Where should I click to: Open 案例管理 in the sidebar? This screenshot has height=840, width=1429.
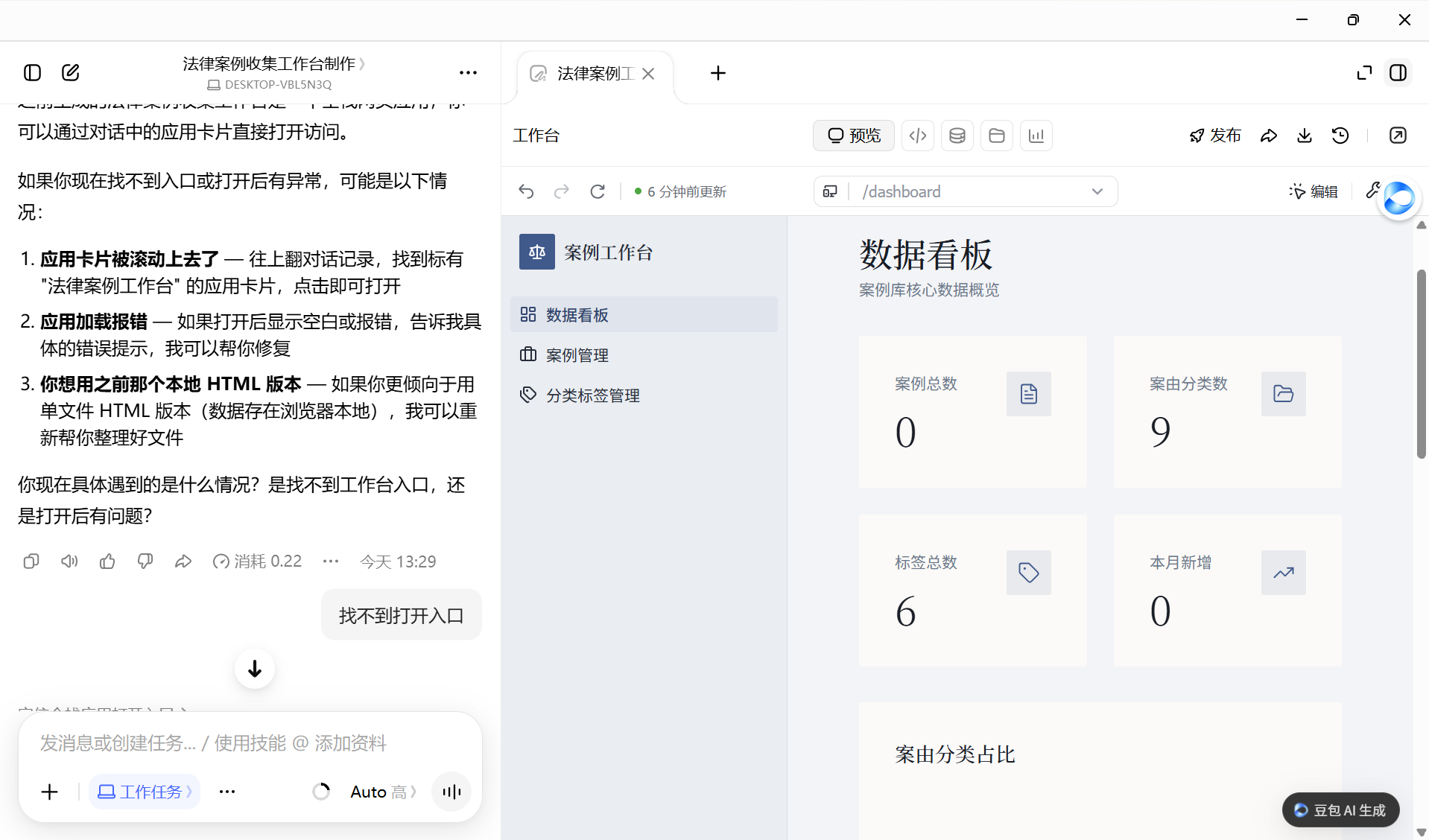pyautogui.click(x=644, y=355)
